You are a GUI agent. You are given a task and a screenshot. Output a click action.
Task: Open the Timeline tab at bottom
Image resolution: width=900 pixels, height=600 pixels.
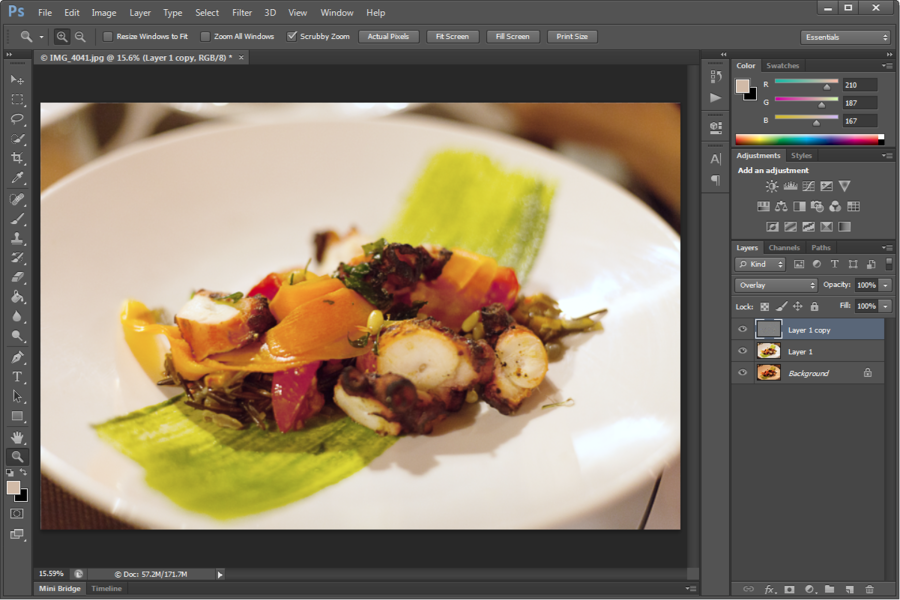(x=107, y=588)
